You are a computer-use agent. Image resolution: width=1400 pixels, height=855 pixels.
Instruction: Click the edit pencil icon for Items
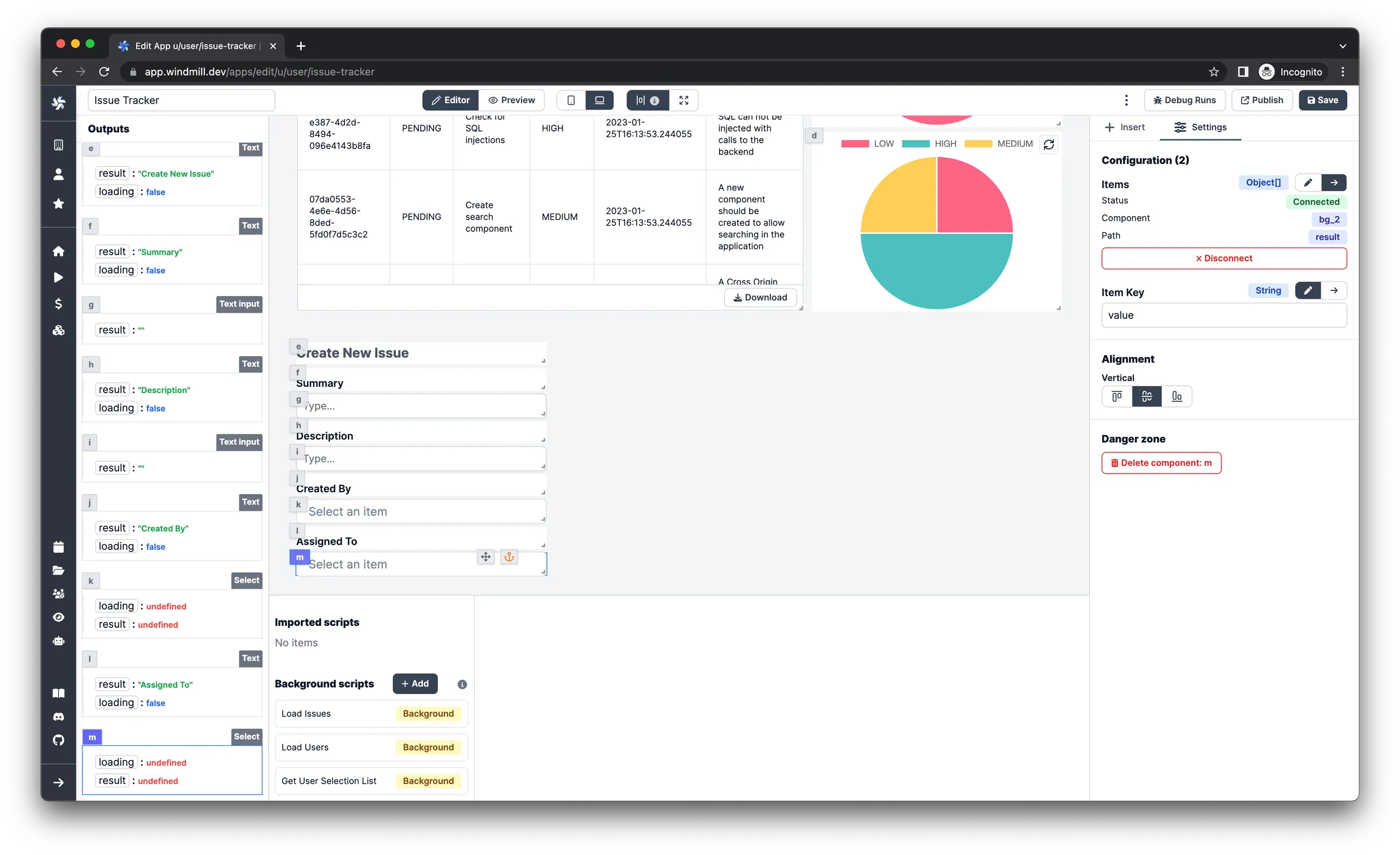pos(1306,183)
